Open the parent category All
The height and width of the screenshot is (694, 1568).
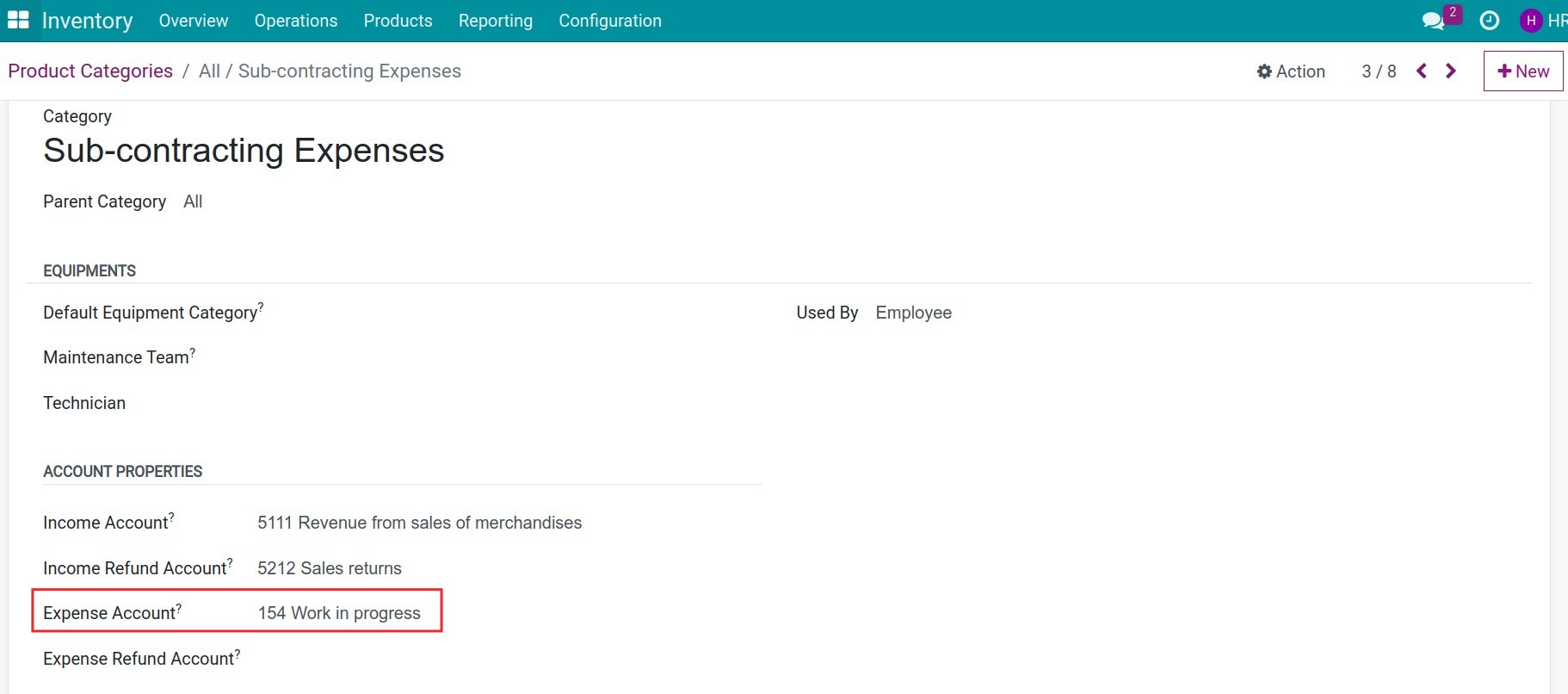tap(193, 201)
